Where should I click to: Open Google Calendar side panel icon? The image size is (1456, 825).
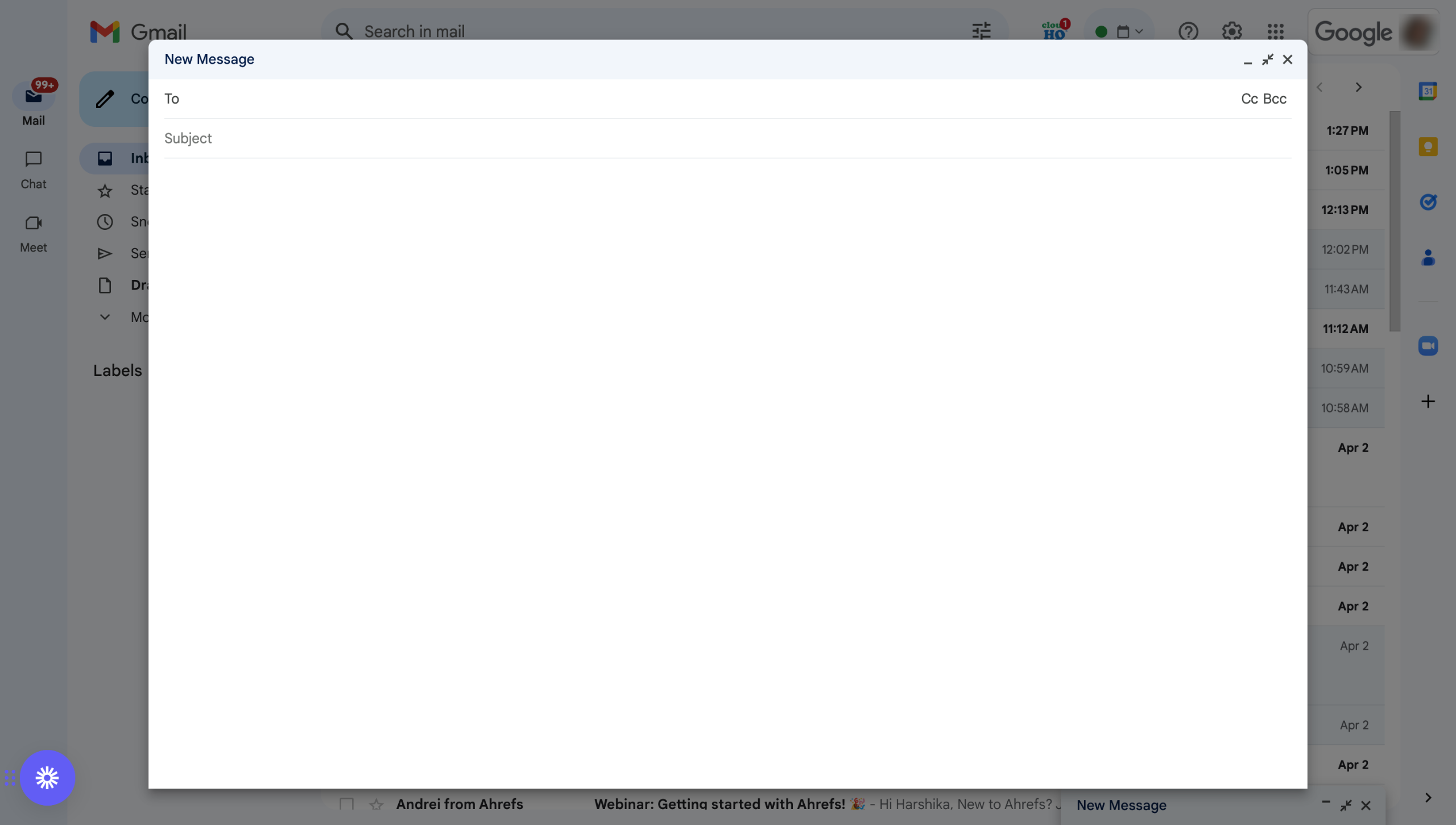(1428, 91)
